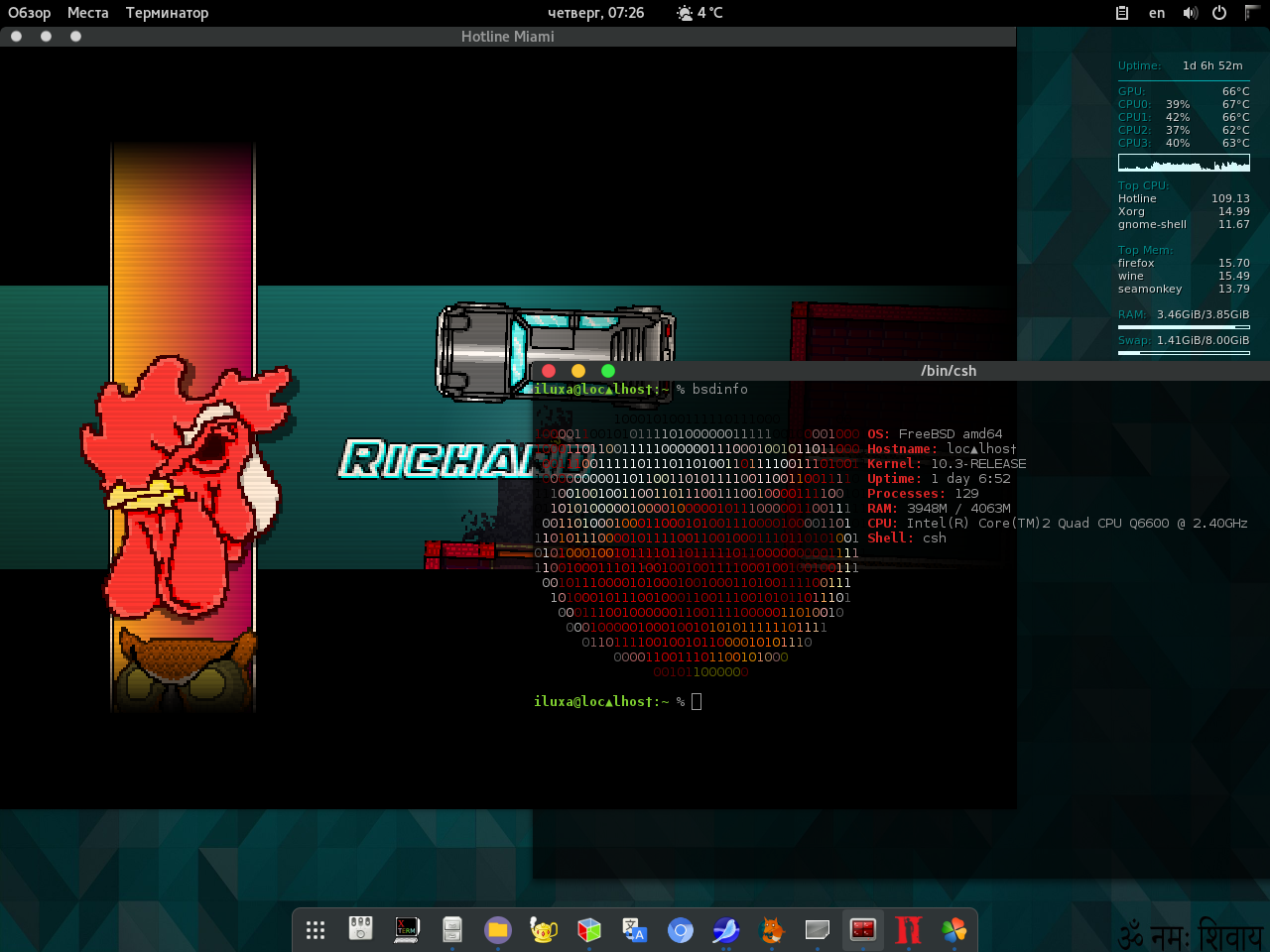Image resolution: width=1270 pixels, height=952 pixels.
Task: Click 'gnome-shell' in the Top CPU list
Action: 1152,224
